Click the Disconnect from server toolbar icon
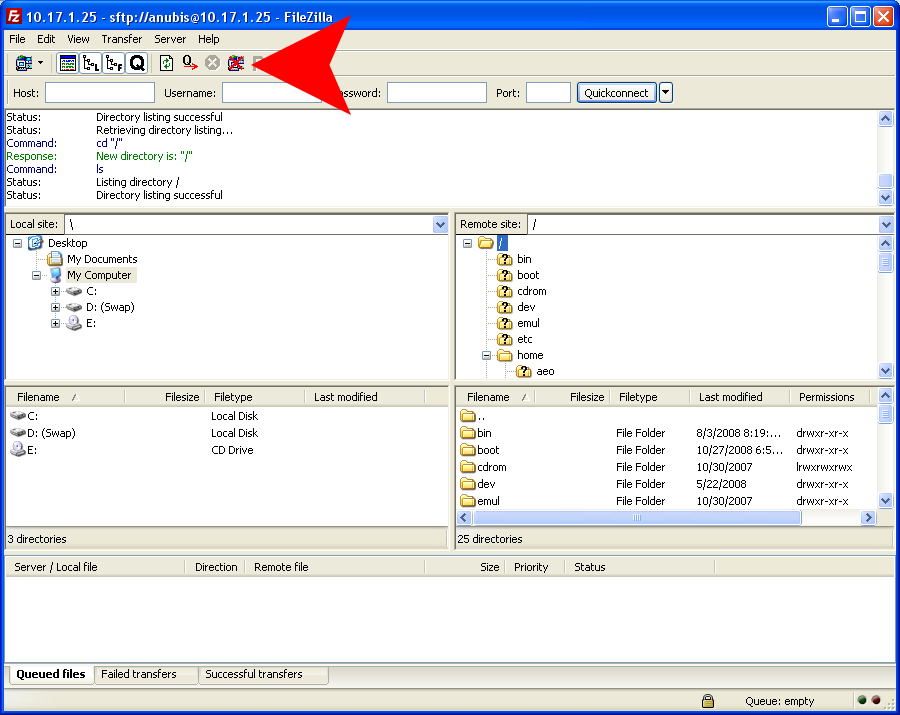The image size is (900, 715). 236,63
